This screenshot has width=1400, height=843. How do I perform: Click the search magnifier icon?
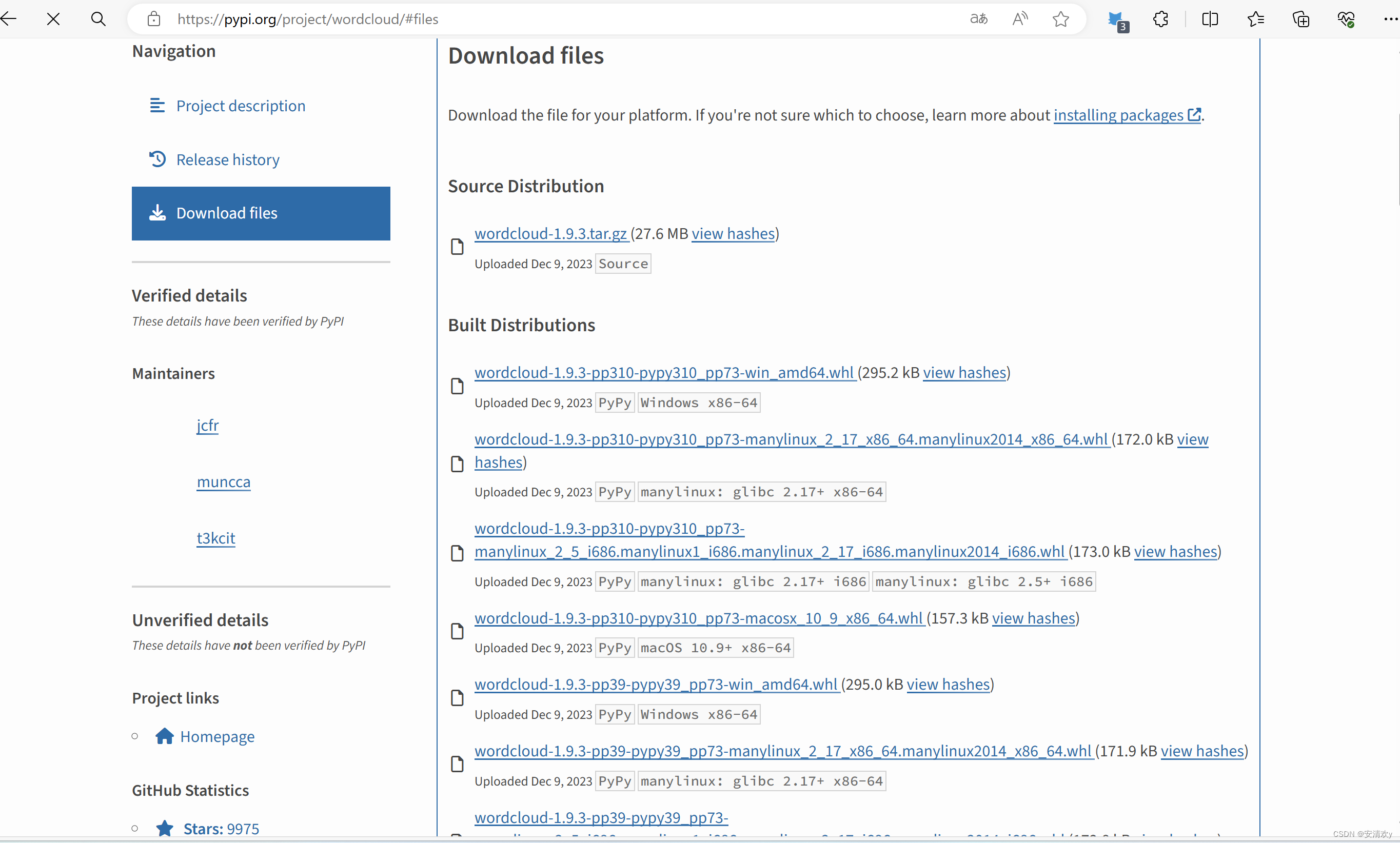point(98,19)
